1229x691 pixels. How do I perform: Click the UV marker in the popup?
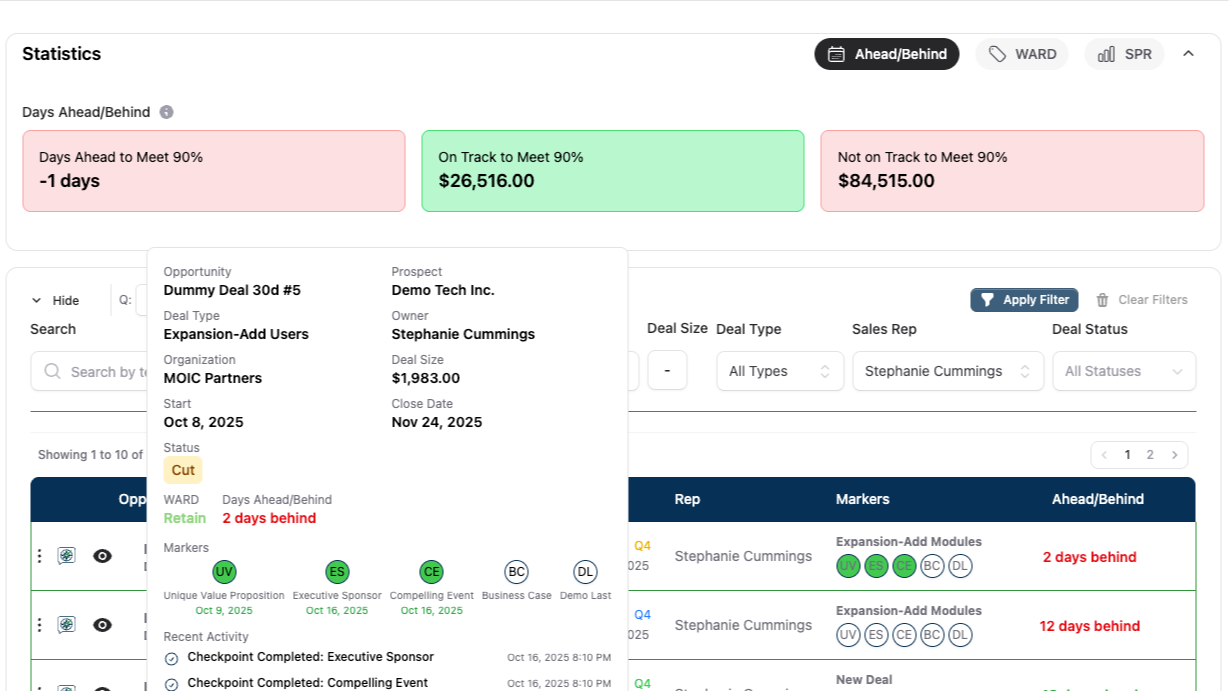[x=224, y=572]
